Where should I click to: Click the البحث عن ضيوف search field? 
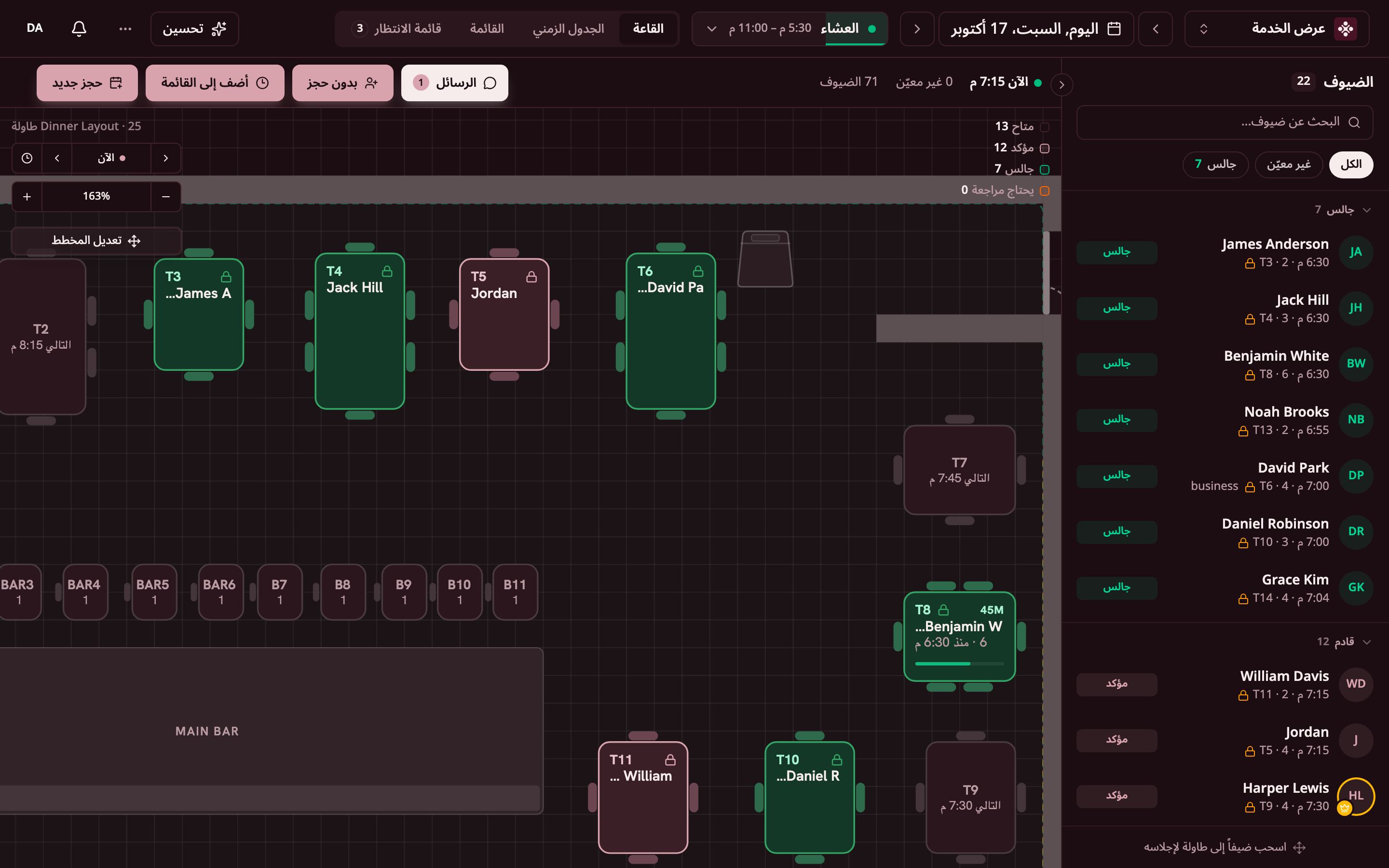1225,122
